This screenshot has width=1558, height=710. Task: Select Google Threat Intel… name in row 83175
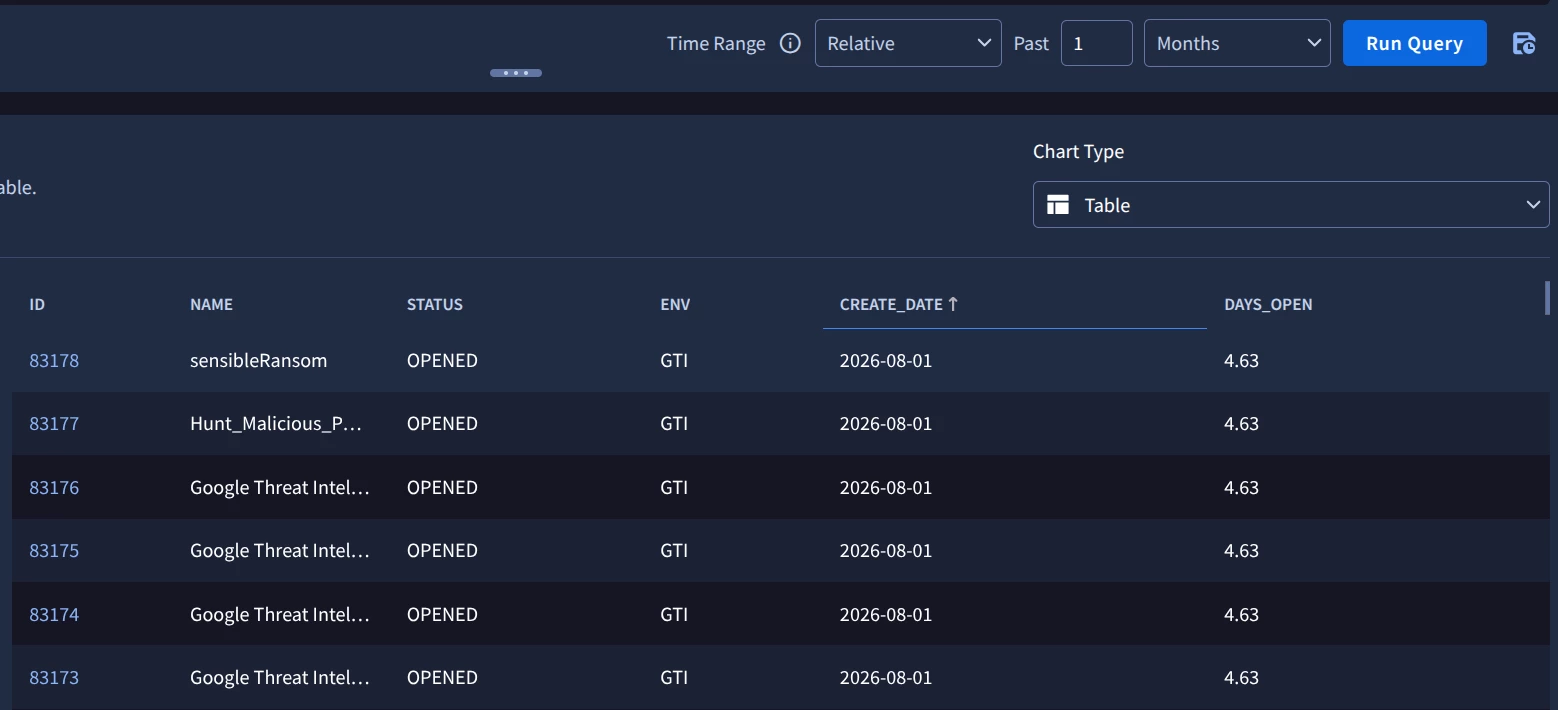pos(280,550)
